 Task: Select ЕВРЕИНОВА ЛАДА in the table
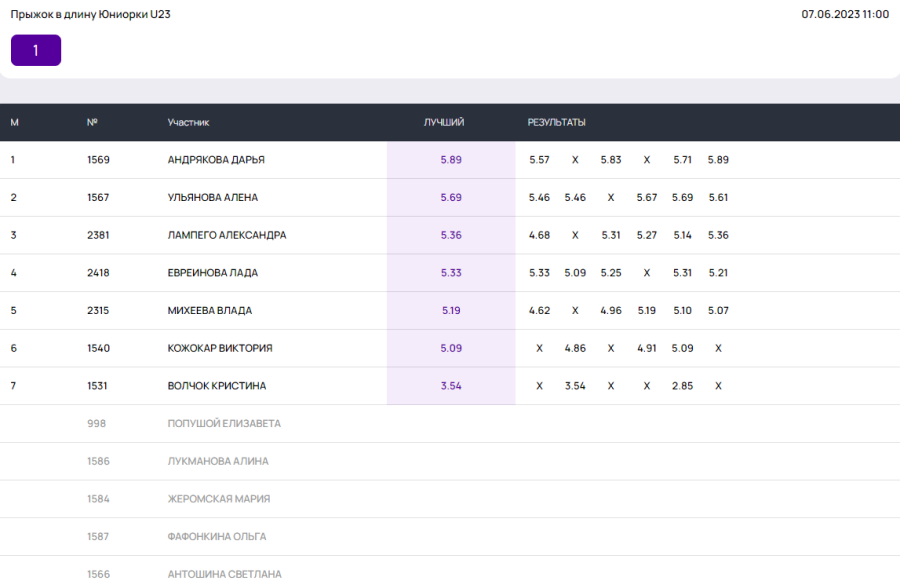pyautogui.click(x=213, y=273)
